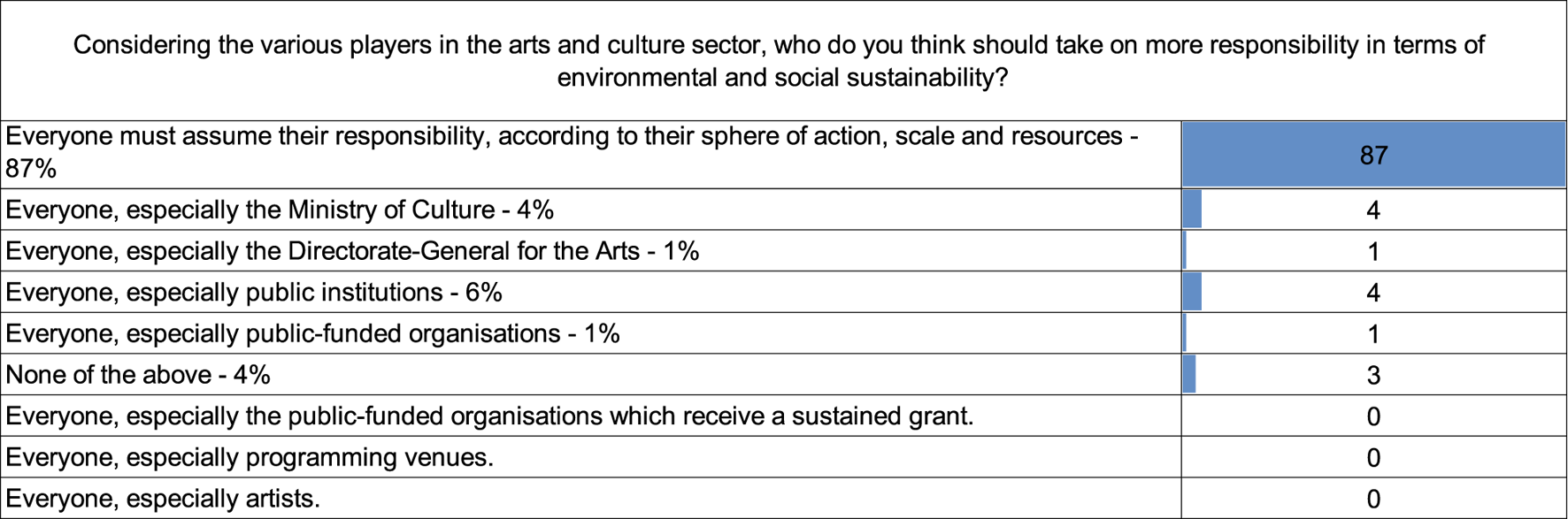Select the programming venues row label
Image resolution: width=1568 pixels, height=519 pixels.
(x=250, y=457)
